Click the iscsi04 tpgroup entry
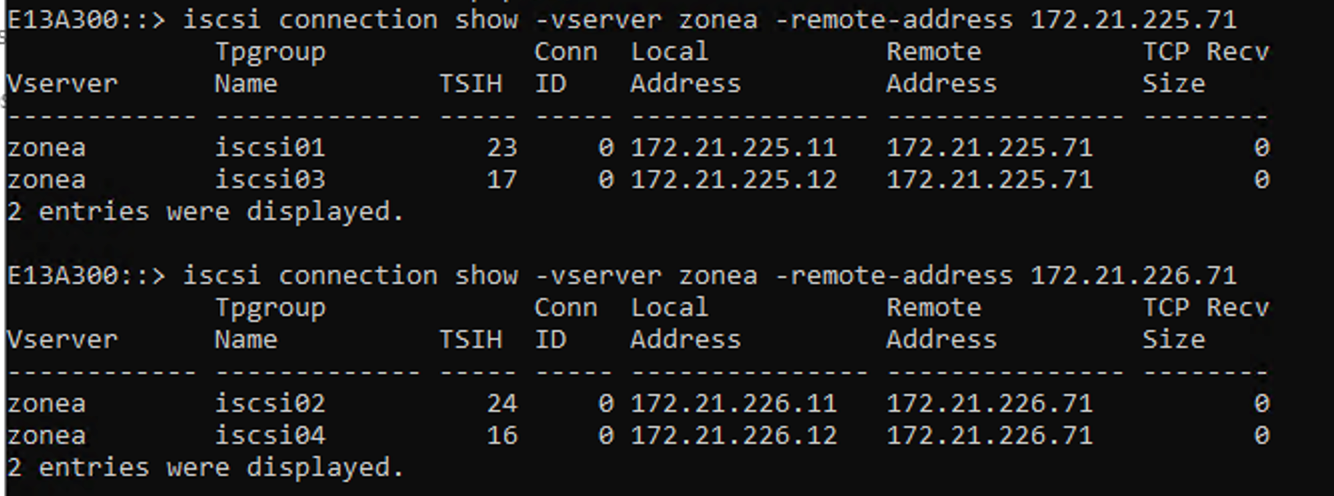1334x496 pixels. [x=270, y=436]
